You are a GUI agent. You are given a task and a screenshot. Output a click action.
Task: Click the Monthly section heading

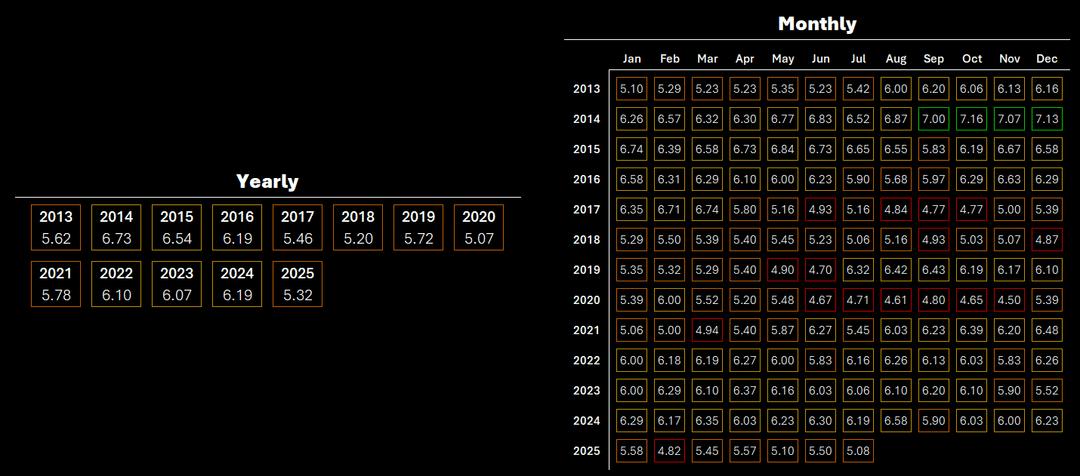(x=817, y=24)
